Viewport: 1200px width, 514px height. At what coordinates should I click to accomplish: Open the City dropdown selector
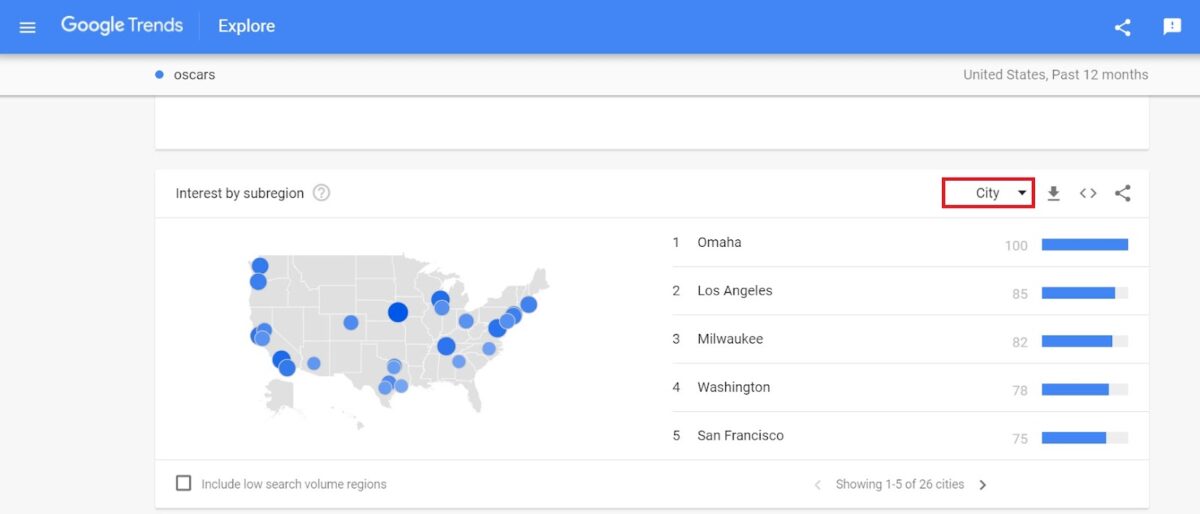click(x=988, y=193)
